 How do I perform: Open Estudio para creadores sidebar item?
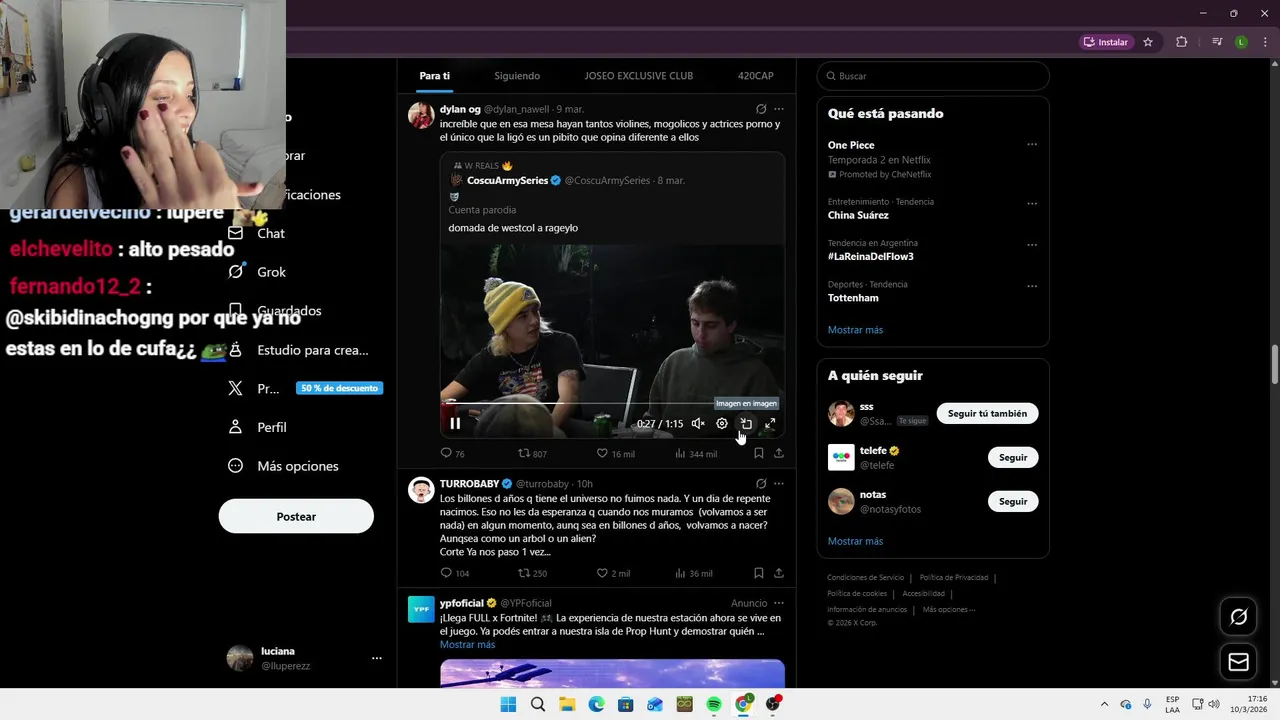point(298,350)
